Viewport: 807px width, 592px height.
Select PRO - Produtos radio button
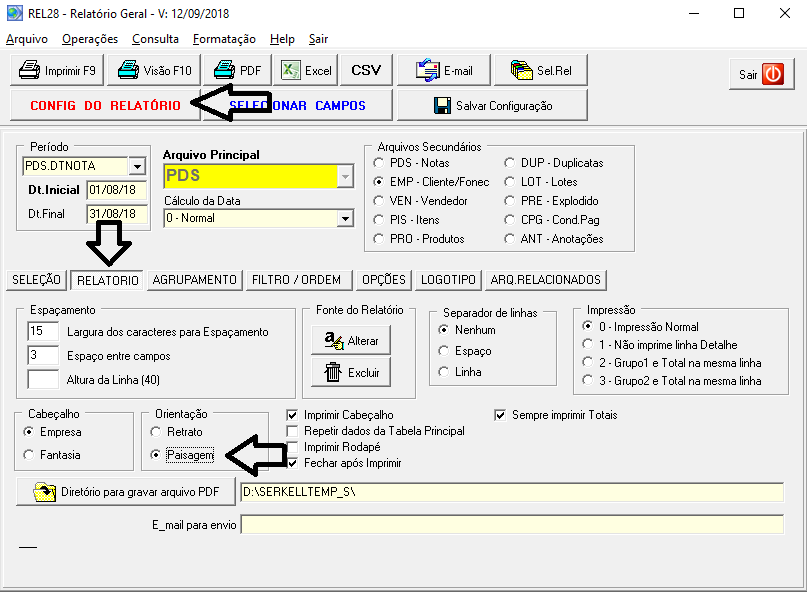tap(378, 239)
